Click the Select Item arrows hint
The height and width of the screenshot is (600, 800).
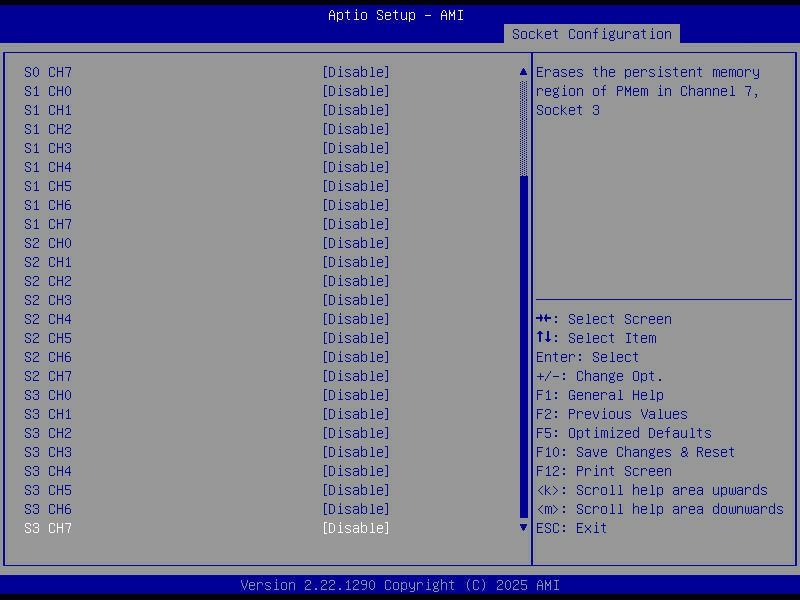[596, 338]
